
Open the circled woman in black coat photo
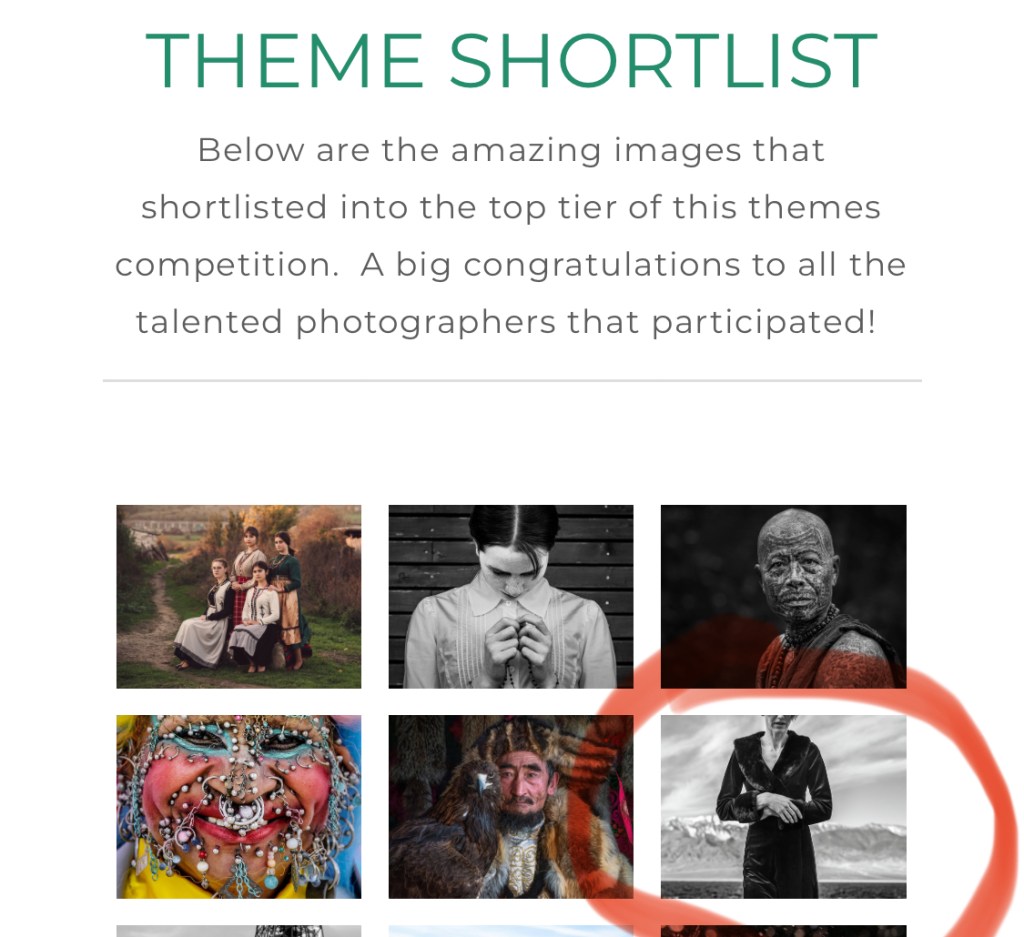[x=783, y=806]
